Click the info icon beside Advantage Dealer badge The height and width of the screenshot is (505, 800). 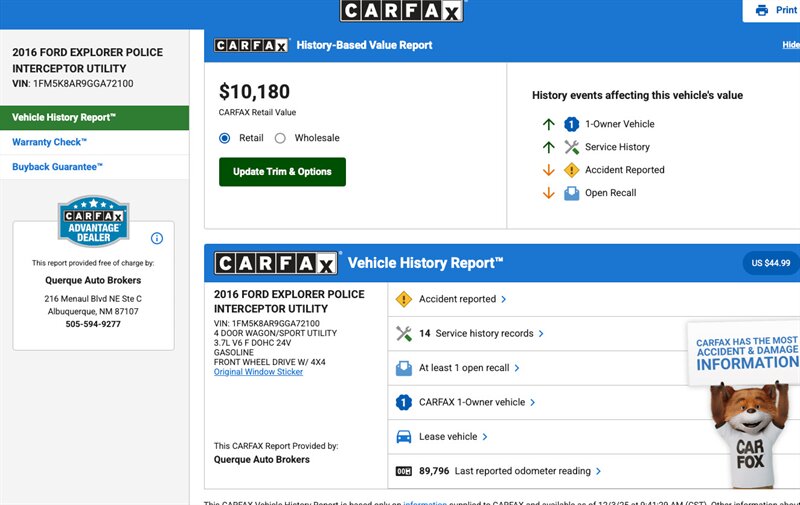[x=156, y=238]
